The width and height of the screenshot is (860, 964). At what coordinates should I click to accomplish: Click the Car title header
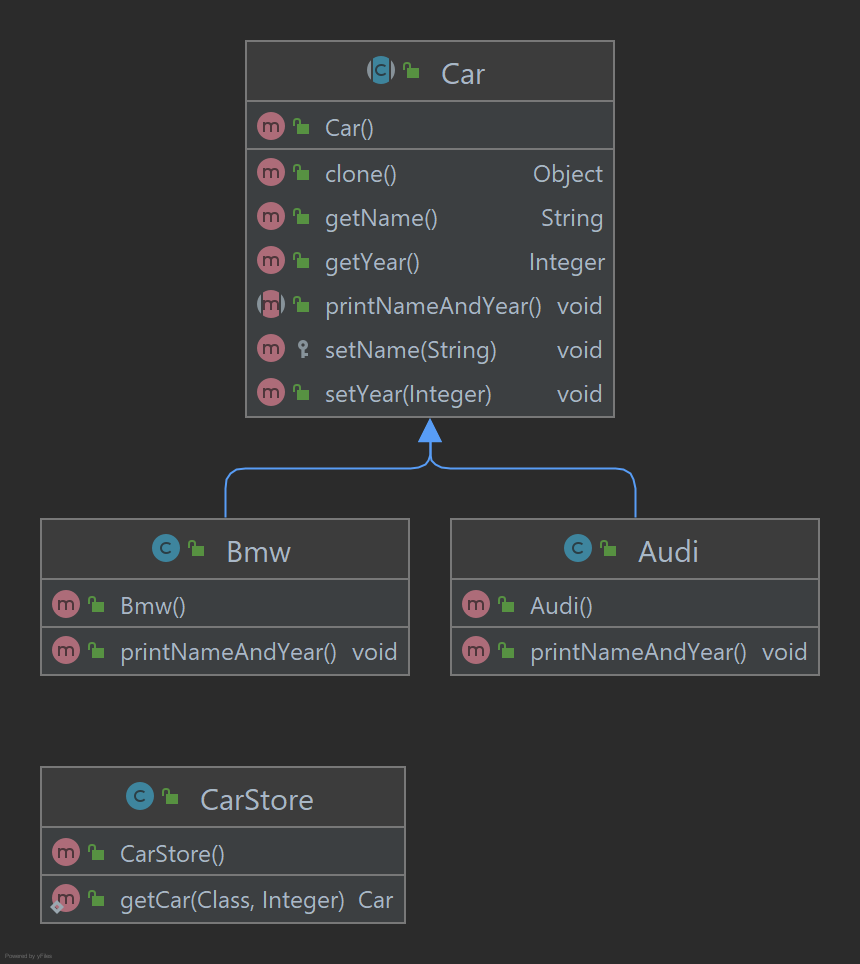463,73
